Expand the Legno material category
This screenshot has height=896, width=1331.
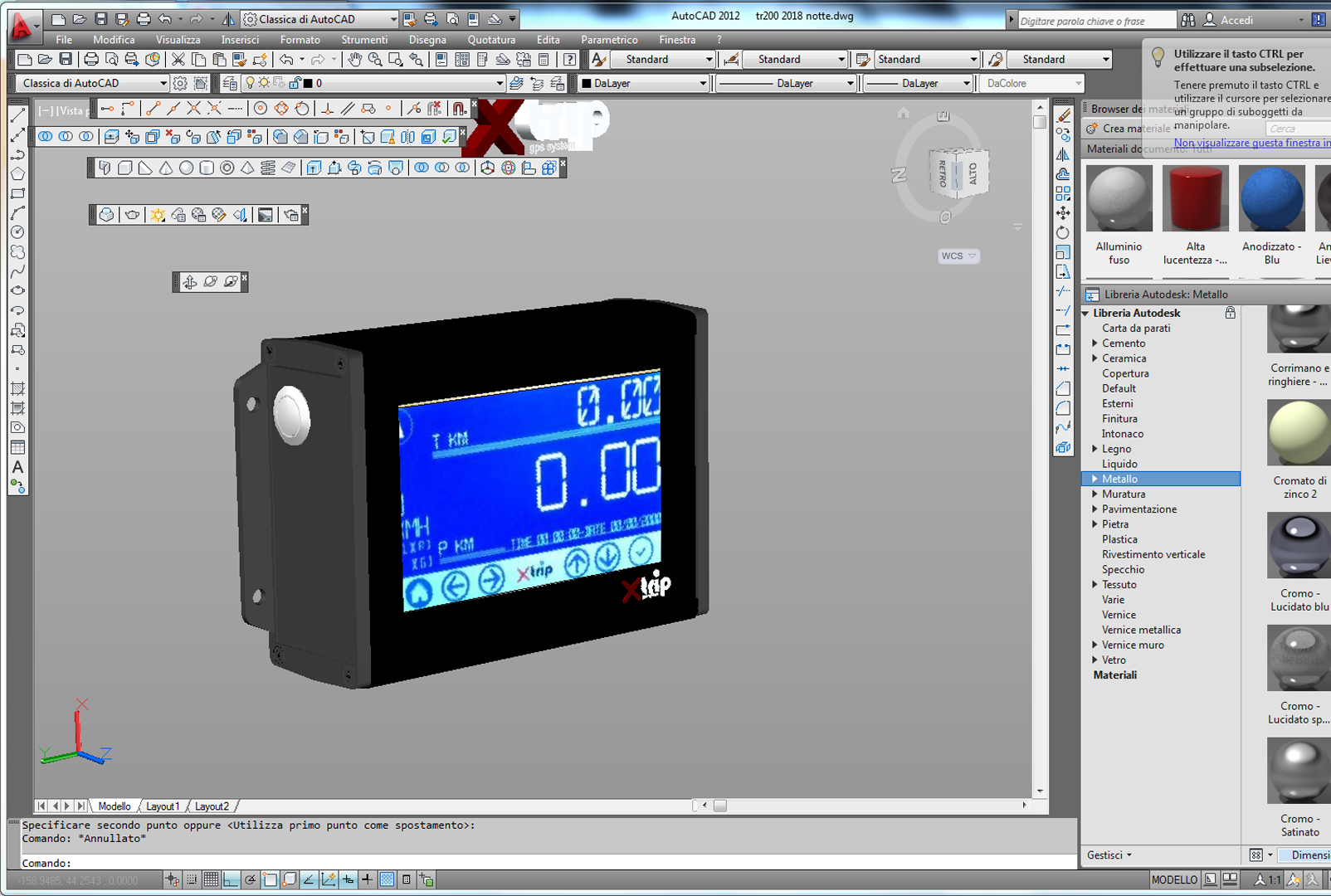pos(1095,449)
